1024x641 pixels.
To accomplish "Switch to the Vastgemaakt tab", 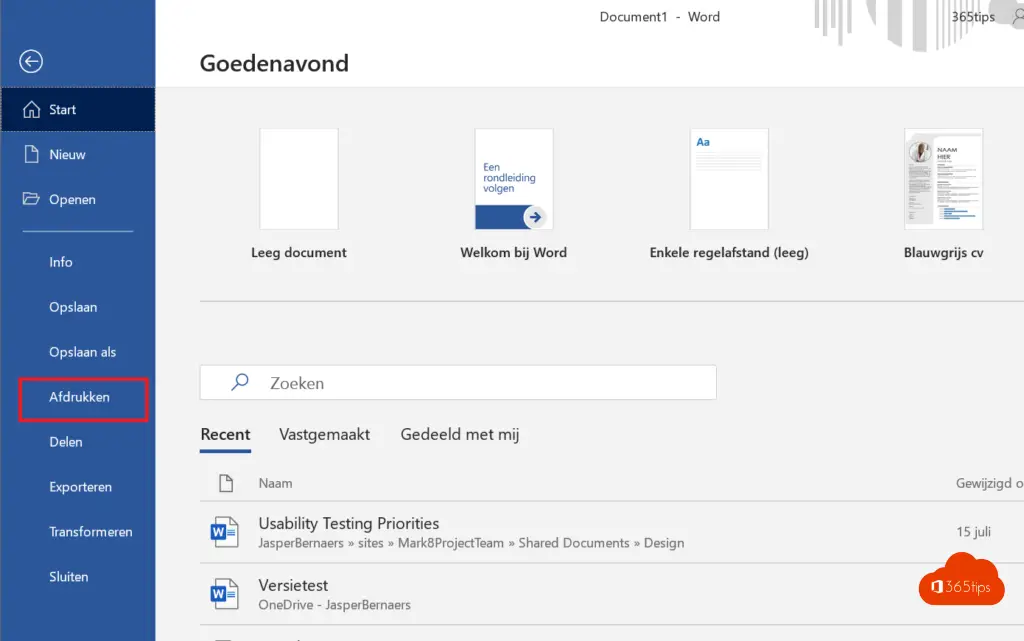I will click(324, 434).
